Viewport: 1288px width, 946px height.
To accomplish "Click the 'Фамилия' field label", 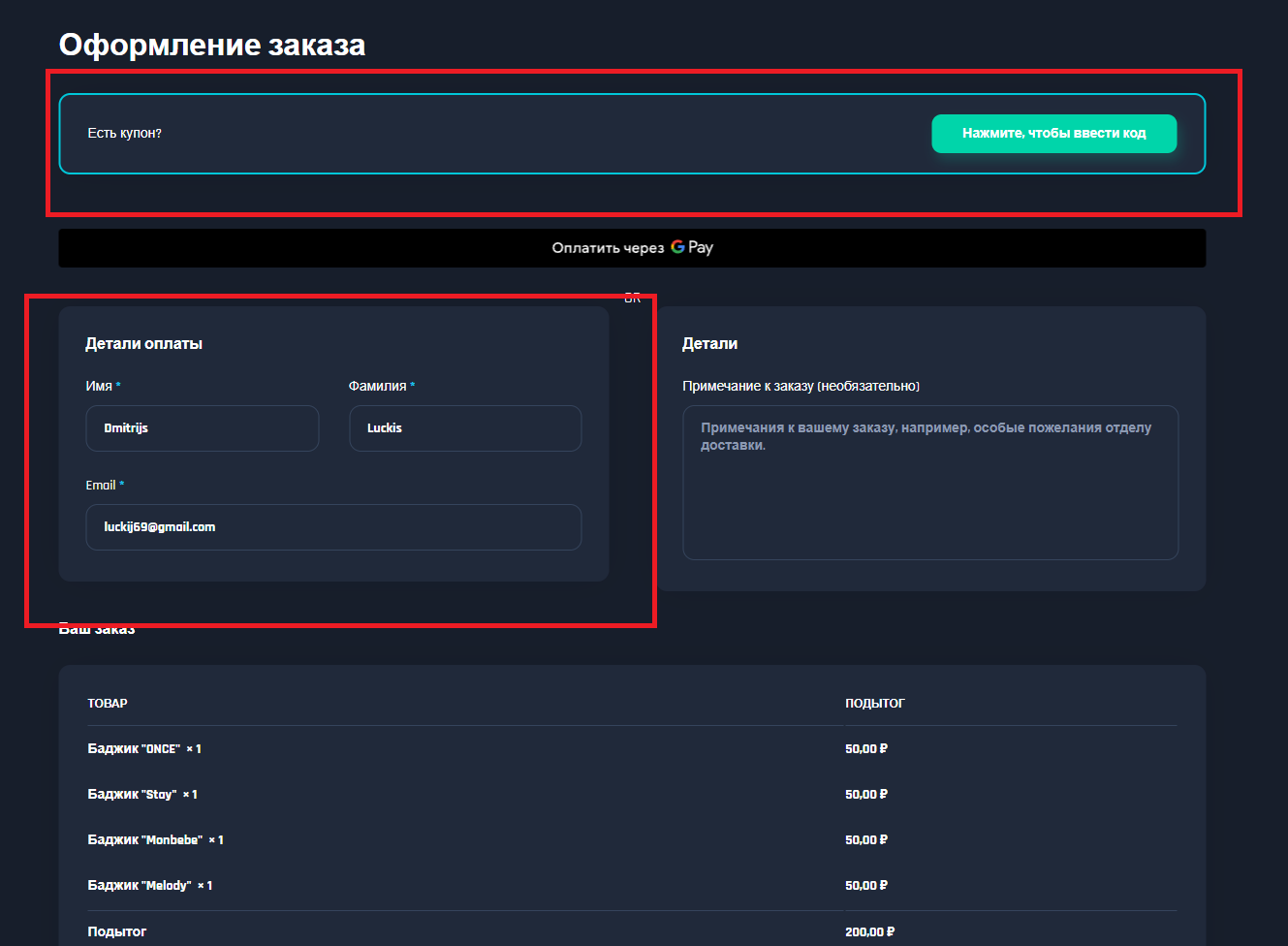I will pyautogui.click(x=377, y=386).
